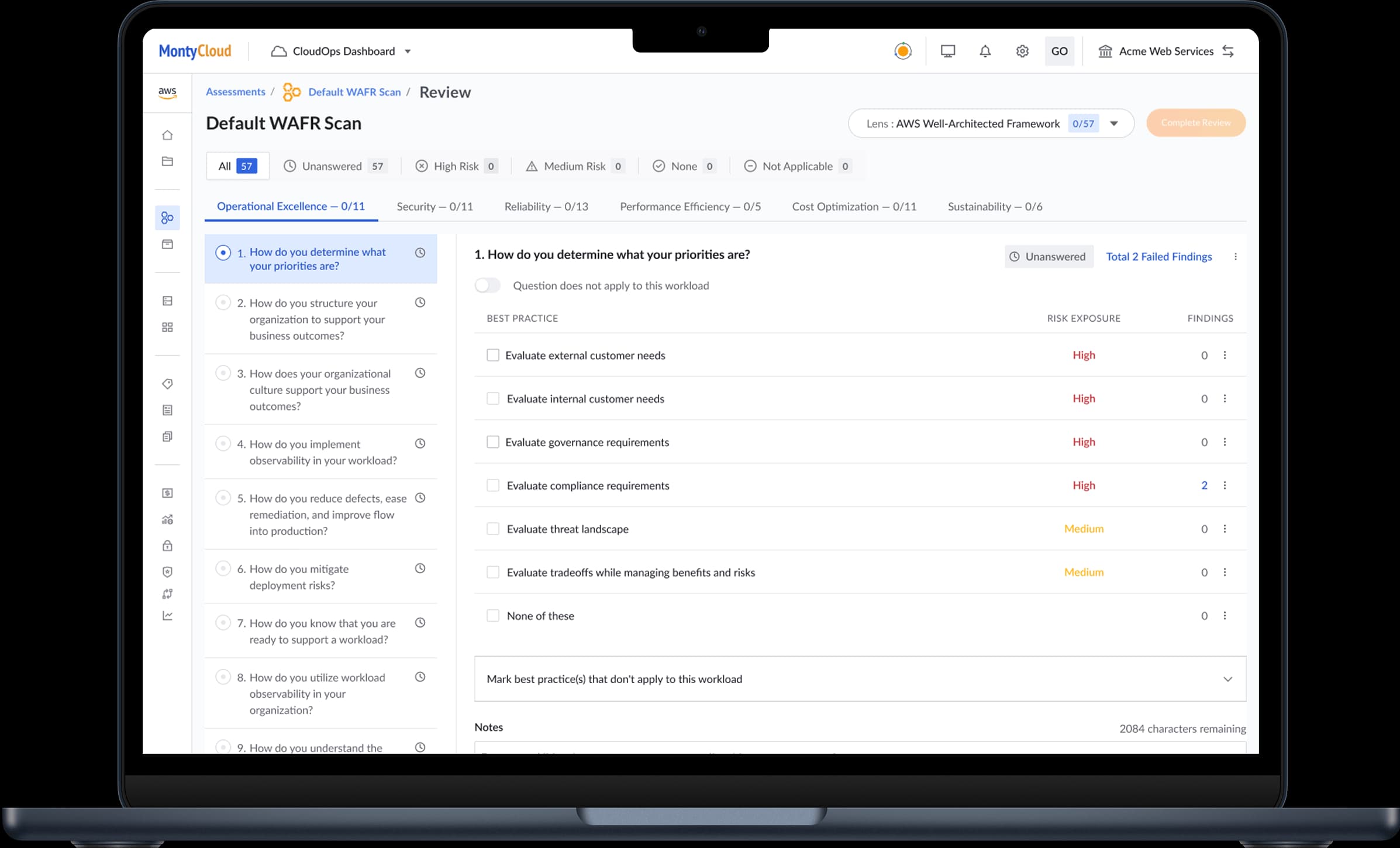Enable the 'Question does not apply' toggle

pos(487,285)
